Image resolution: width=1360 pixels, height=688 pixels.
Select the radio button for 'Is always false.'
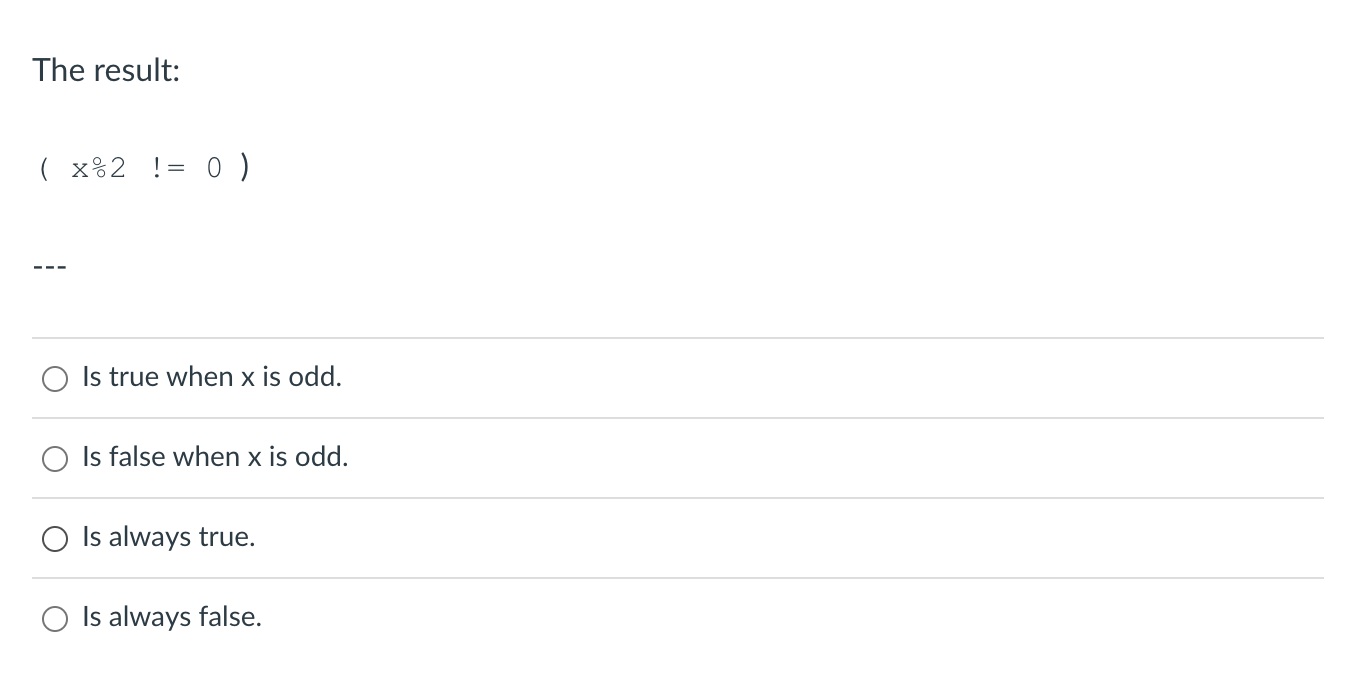[55, 618]
